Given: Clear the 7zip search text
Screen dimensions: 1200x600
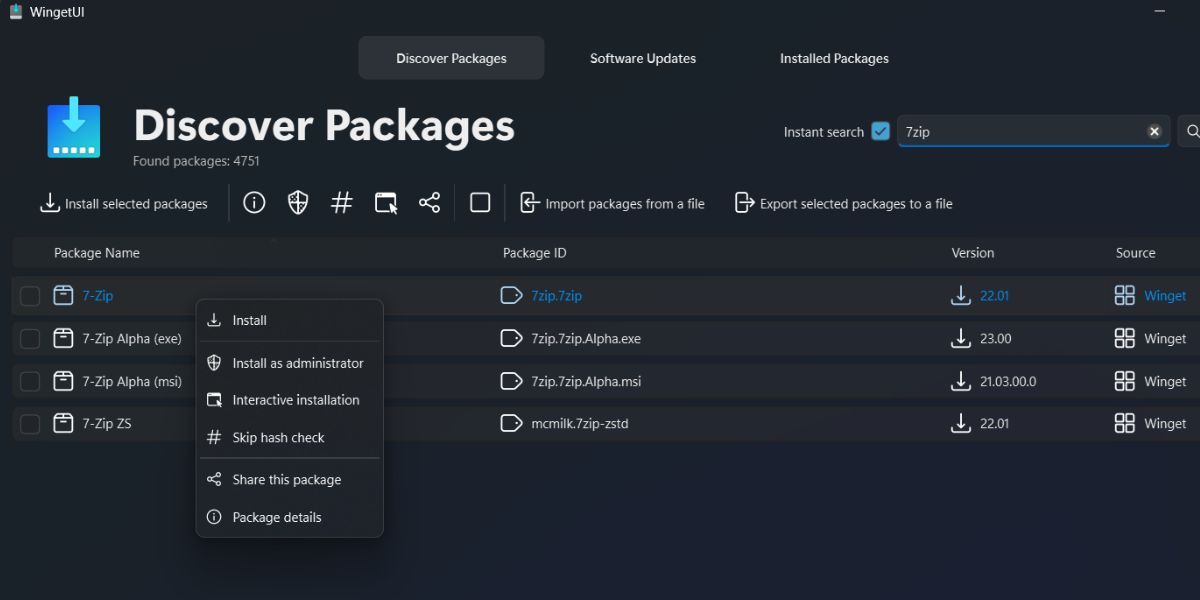Looking at the screenshot, I should (x=1154, y=131).
